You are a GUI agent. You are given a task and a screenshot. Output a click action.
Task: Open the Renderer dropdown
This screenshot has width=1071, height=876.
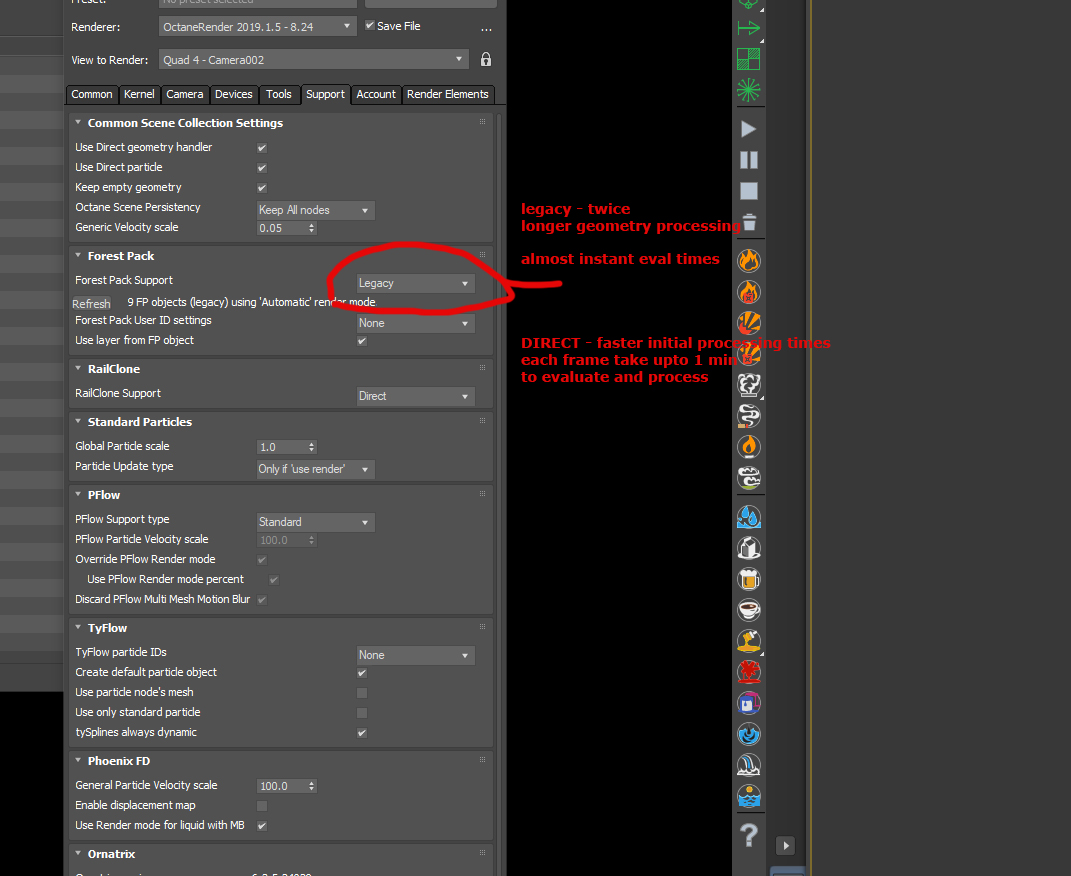point(258,27)
